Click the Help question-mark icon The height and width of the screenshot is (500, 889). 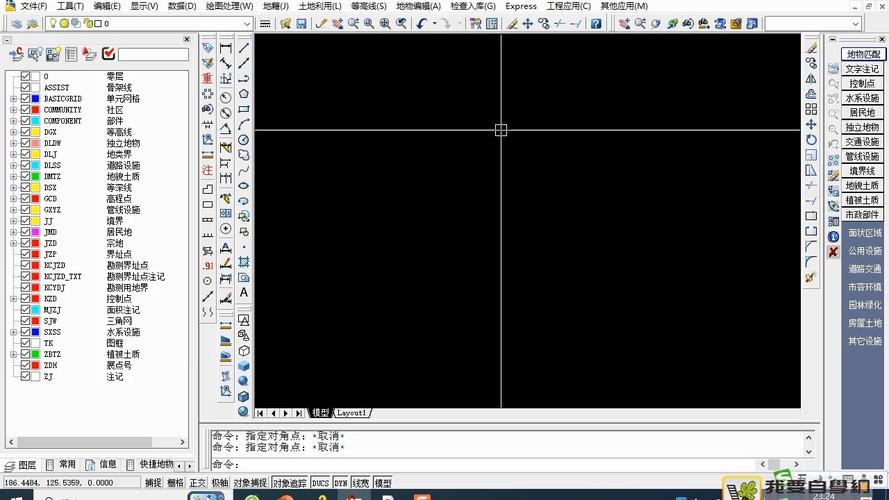tap(595, 23)
